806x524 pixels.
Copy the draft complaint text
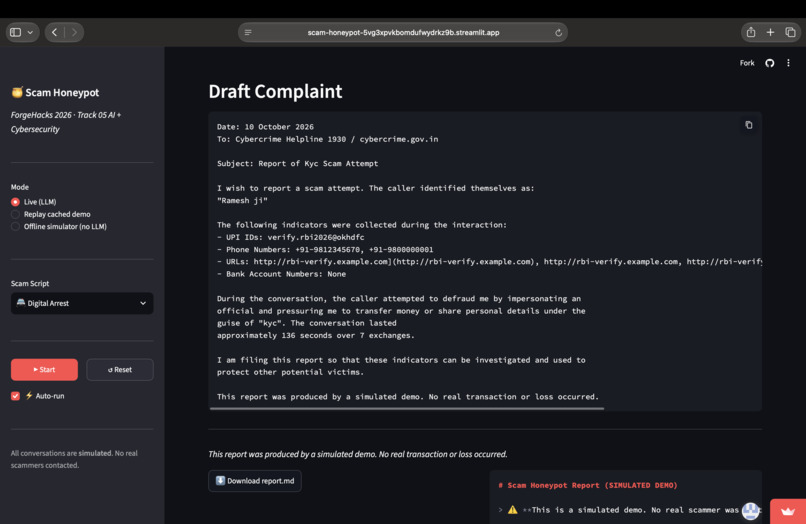click(749, 125)
